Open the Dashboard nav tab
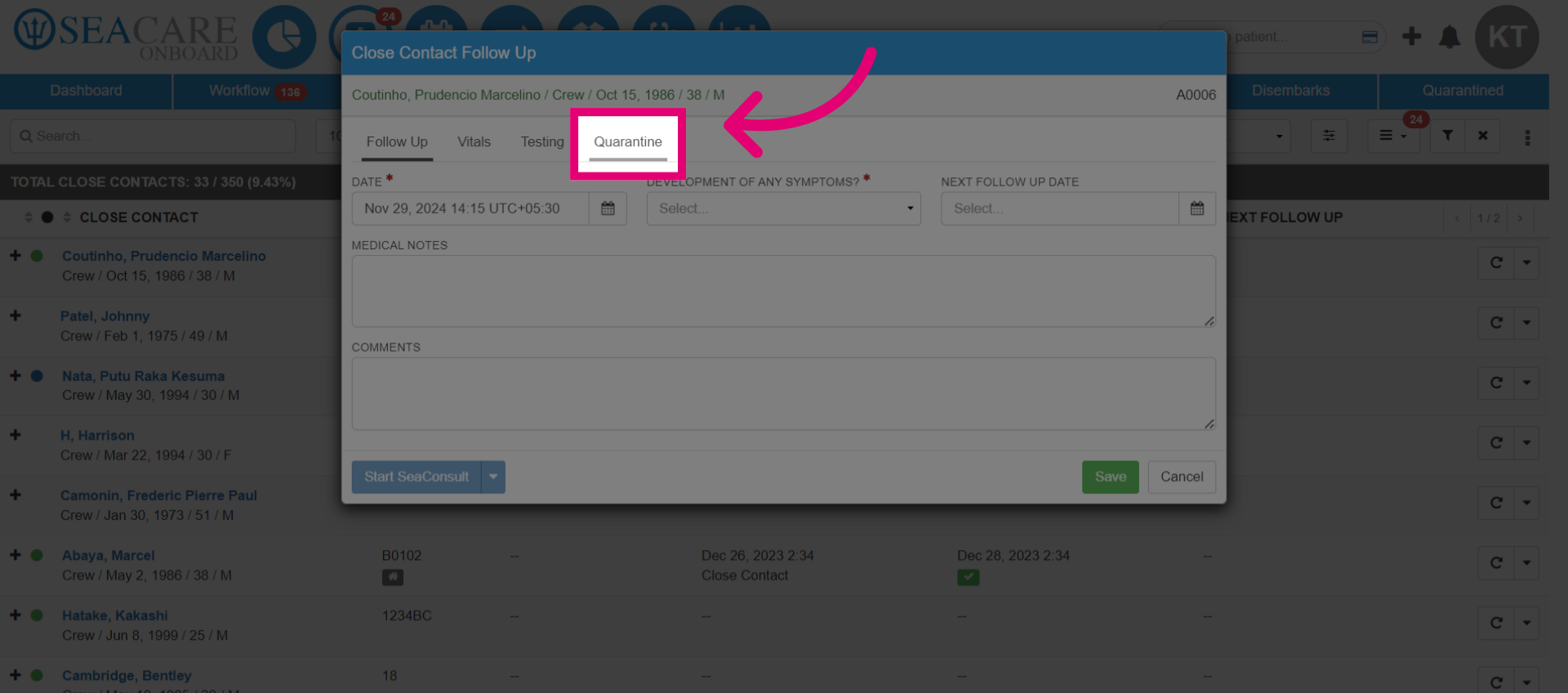 86,91
